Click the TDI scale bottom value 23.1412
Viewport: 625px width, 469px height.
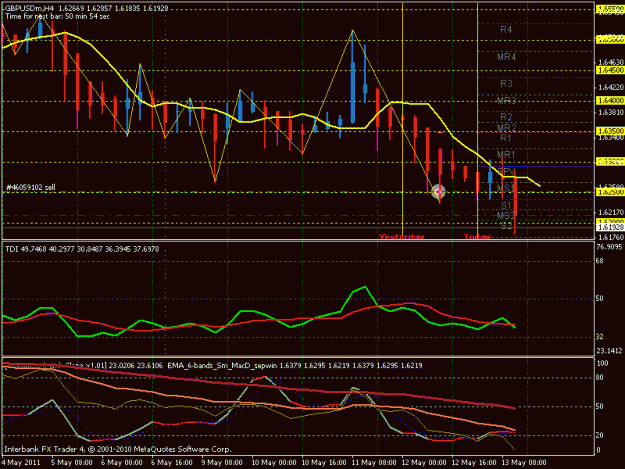click(609, 351)
